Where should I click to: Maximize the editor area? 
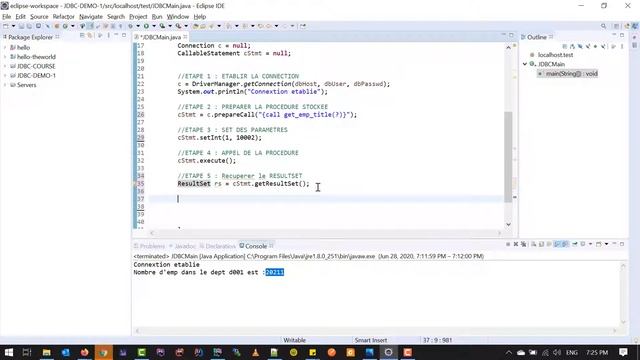coord(511,36)
